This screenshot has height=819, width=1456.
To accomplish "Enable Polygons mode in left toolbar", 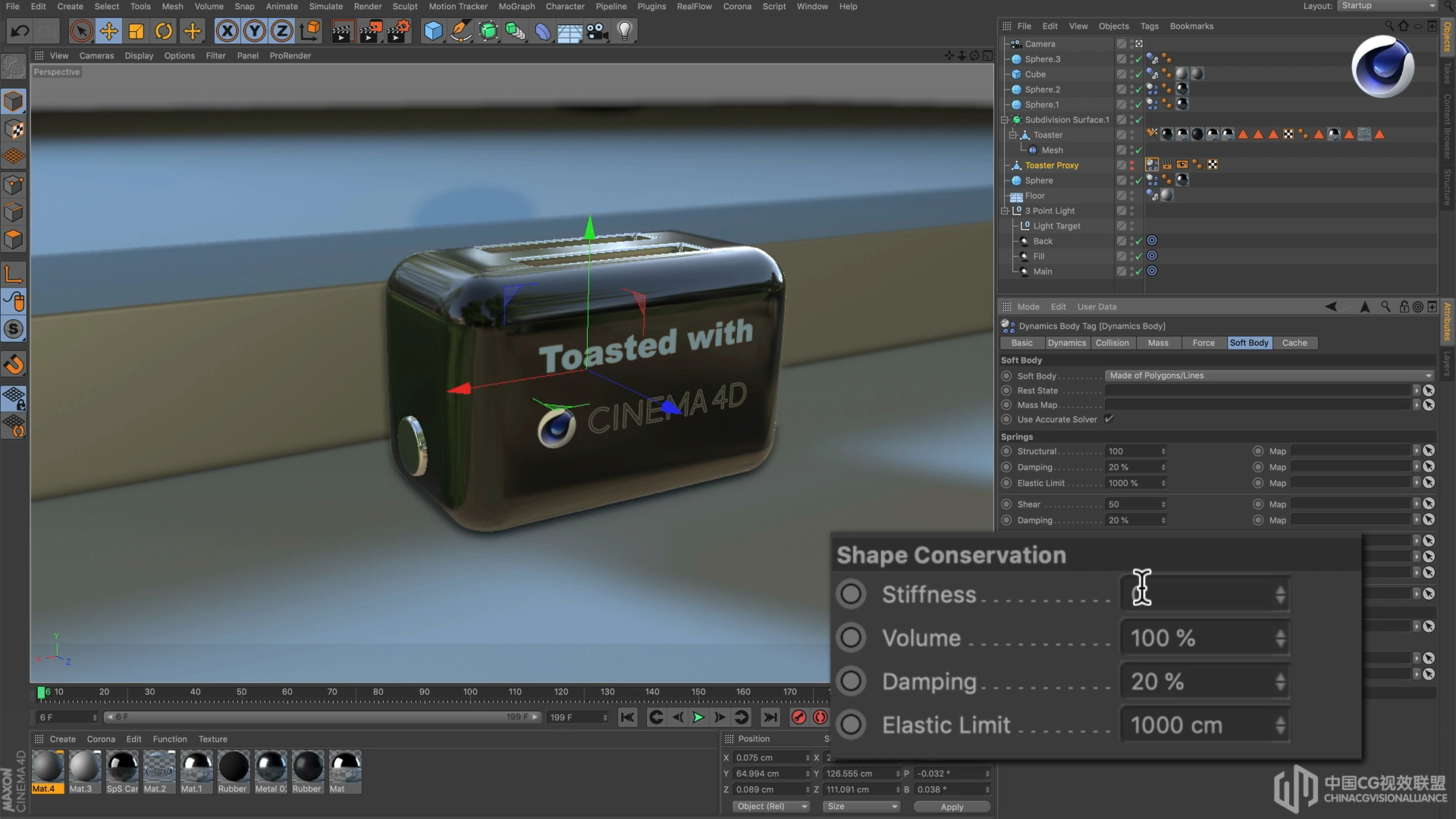I will pos(14,240).
